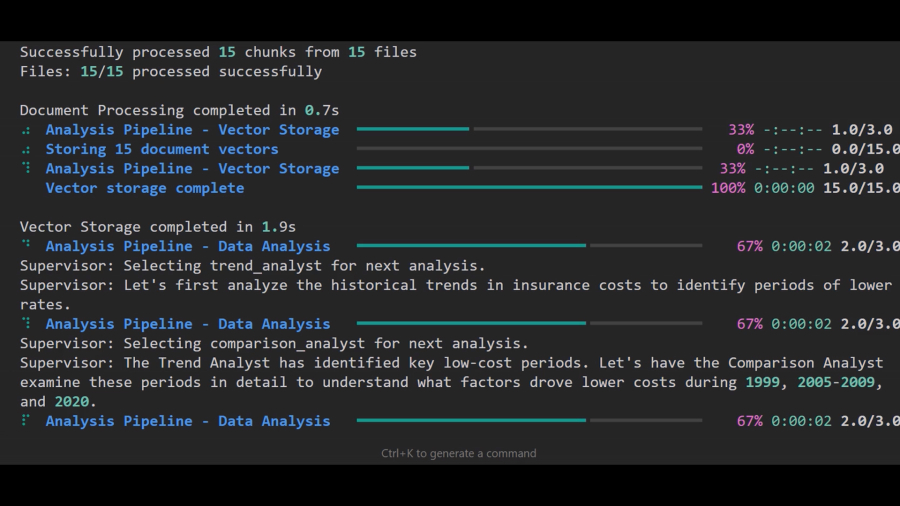Select the Storing 15 document vectors label
Image resolution: width=900 pixels, height=506 pixels.
pyautogui.click(x=162, y=149)
